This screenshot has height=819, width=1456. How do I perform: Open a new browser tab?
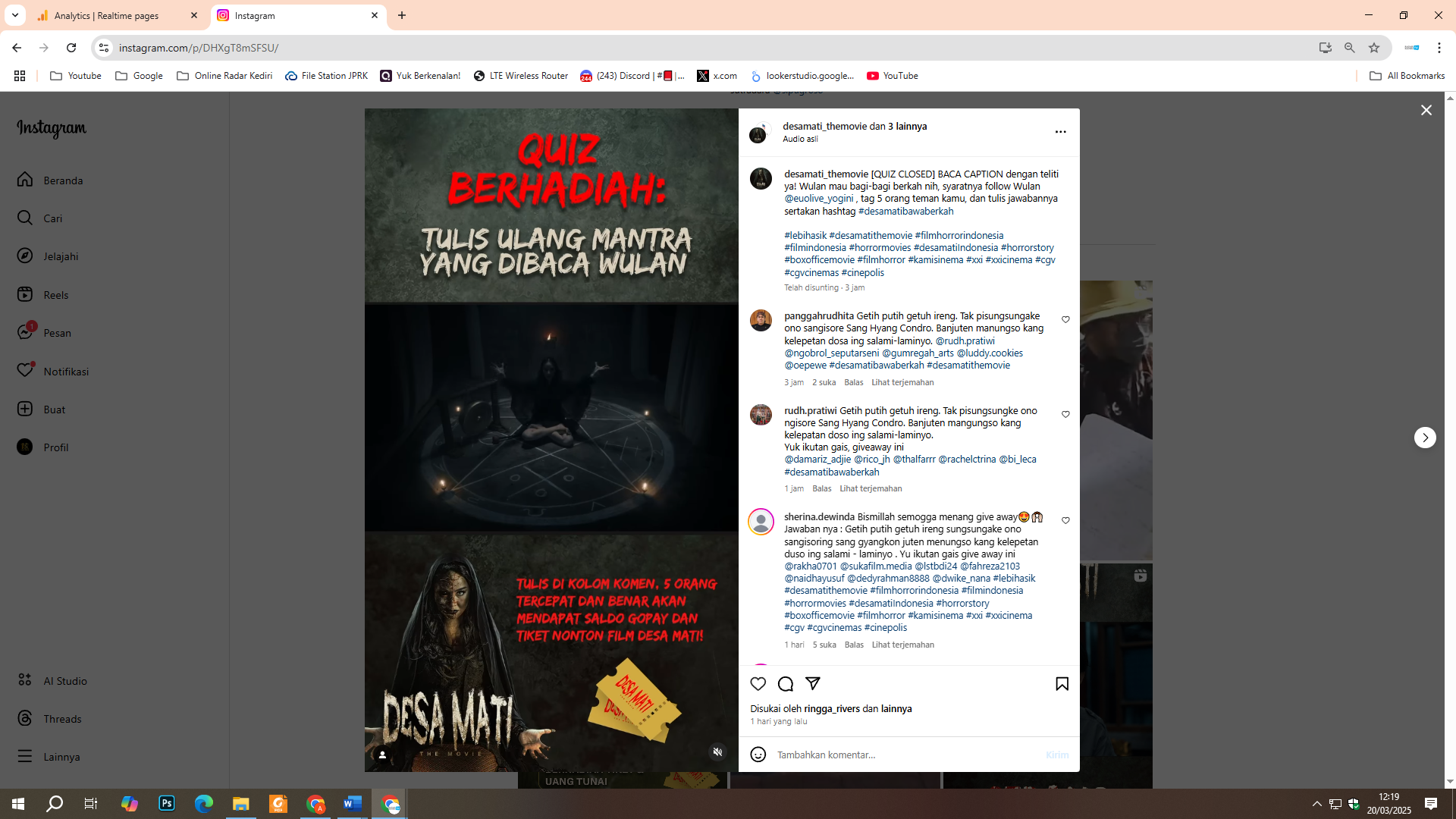pyautogui.click(x=402, y=15)
